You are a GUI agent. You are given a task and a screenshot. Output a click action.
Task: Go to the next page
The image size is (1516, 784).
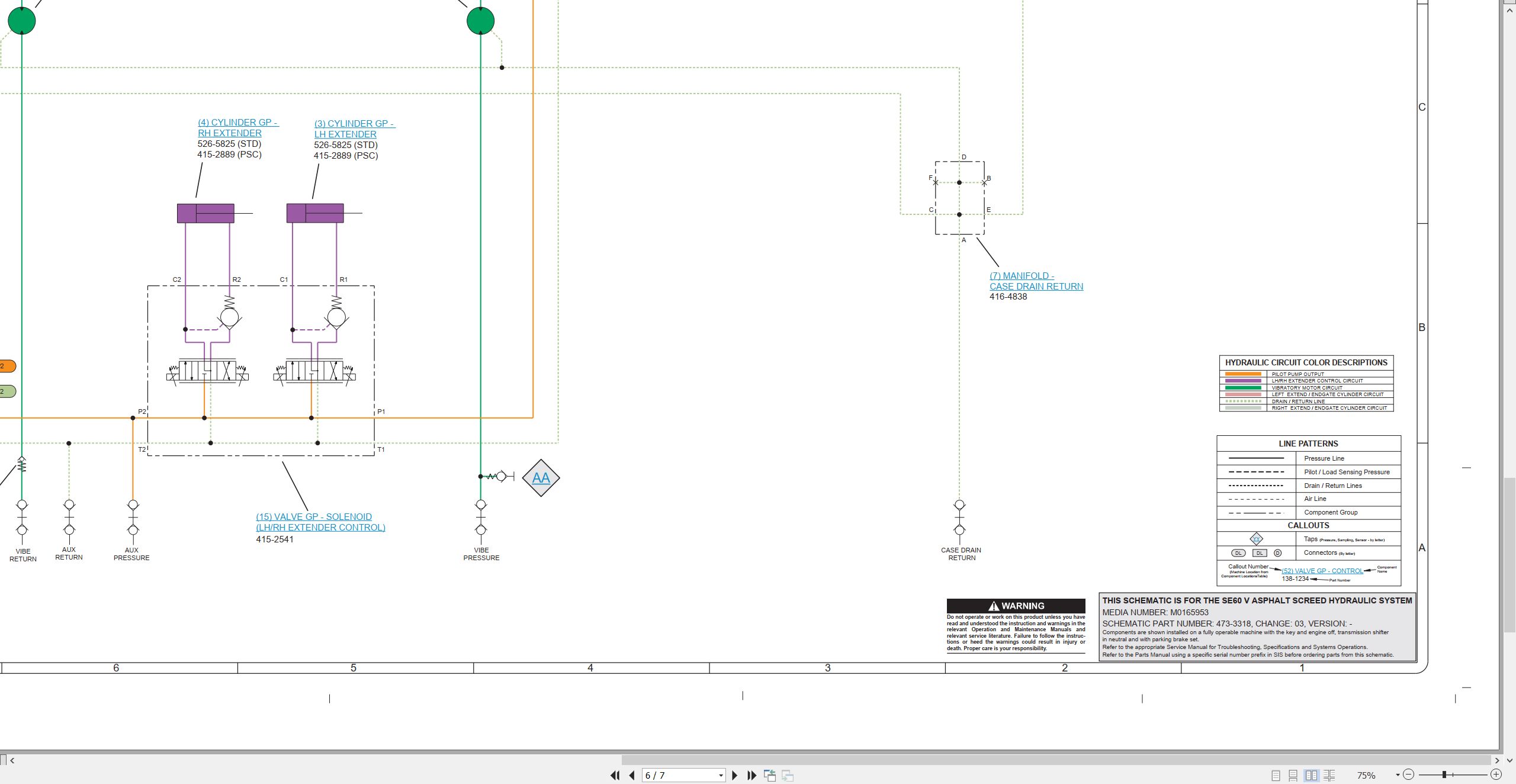point(735,775)
